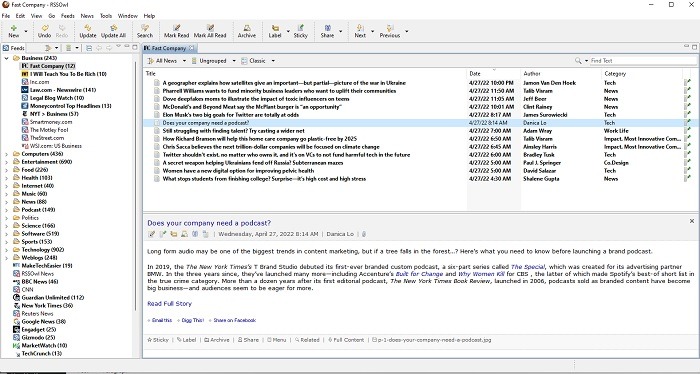This screenshot has height=374, width=700.
Task: Click the Feeds panel grouping icon
Action: [69, 48]
